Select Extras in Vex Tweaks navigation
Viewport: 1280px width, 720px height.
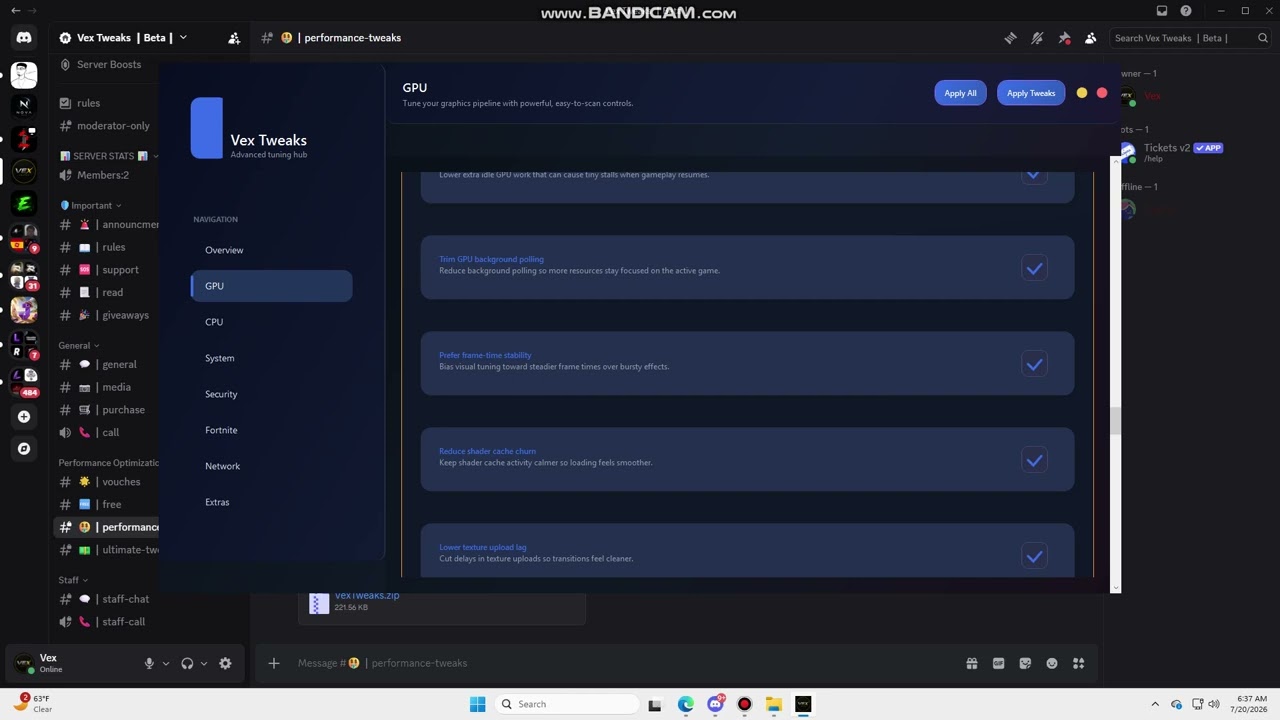tap(271, 502)
